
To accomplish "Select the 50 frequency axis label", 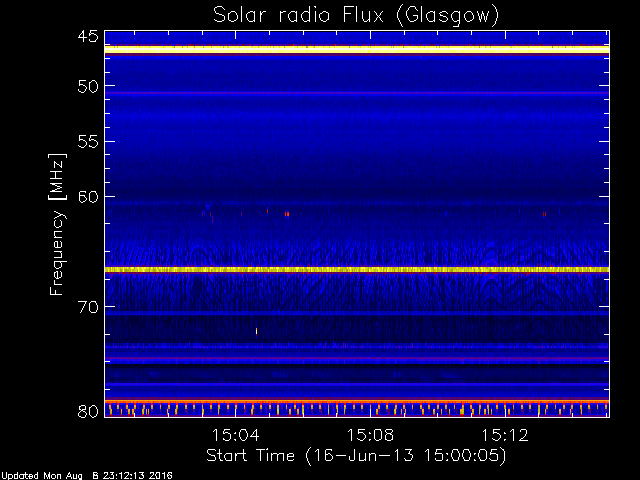I will (88, 86).
